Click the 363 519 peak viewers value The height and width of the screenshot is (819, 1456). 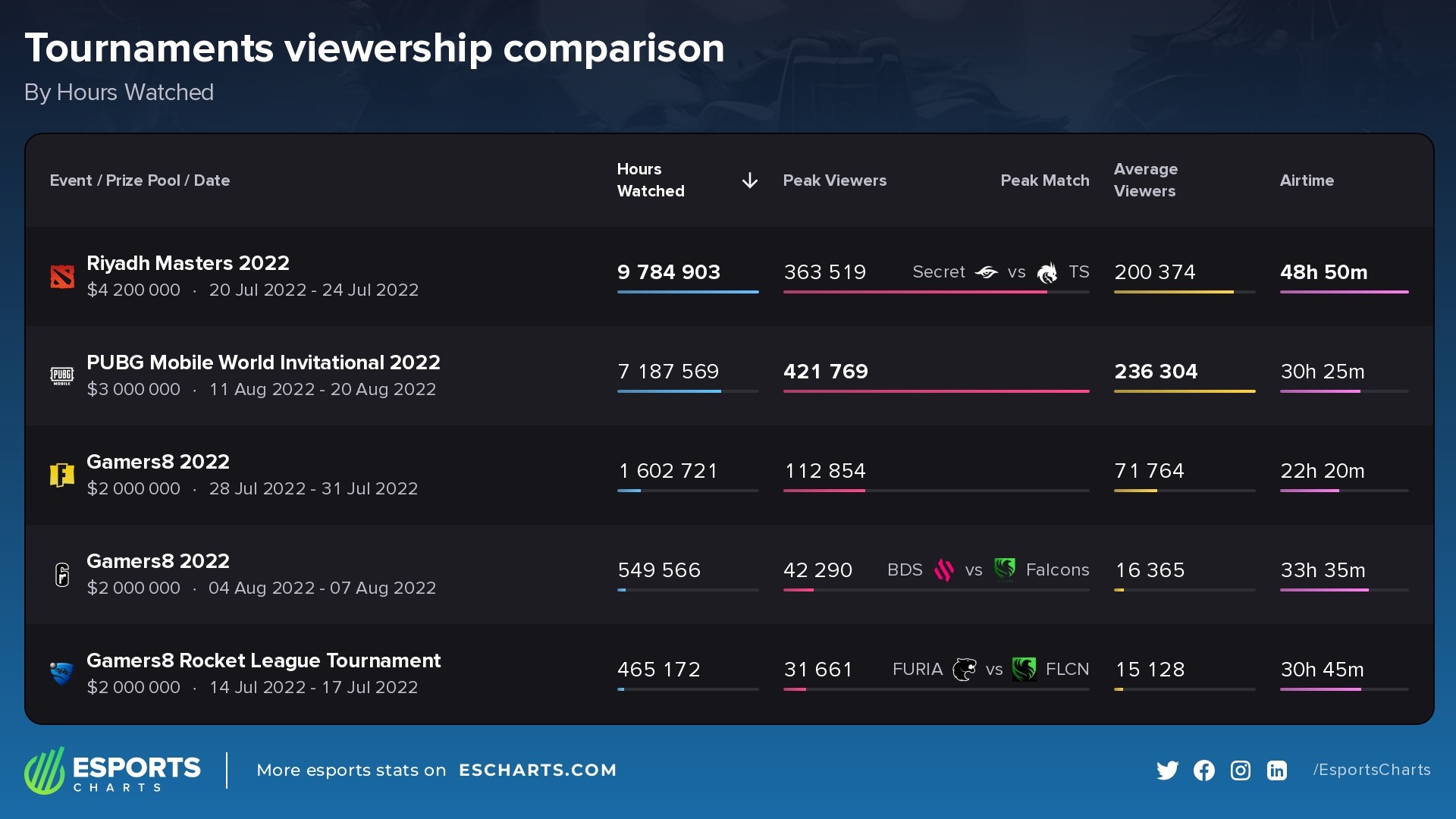pyautogui.click(x=825, y=272)
